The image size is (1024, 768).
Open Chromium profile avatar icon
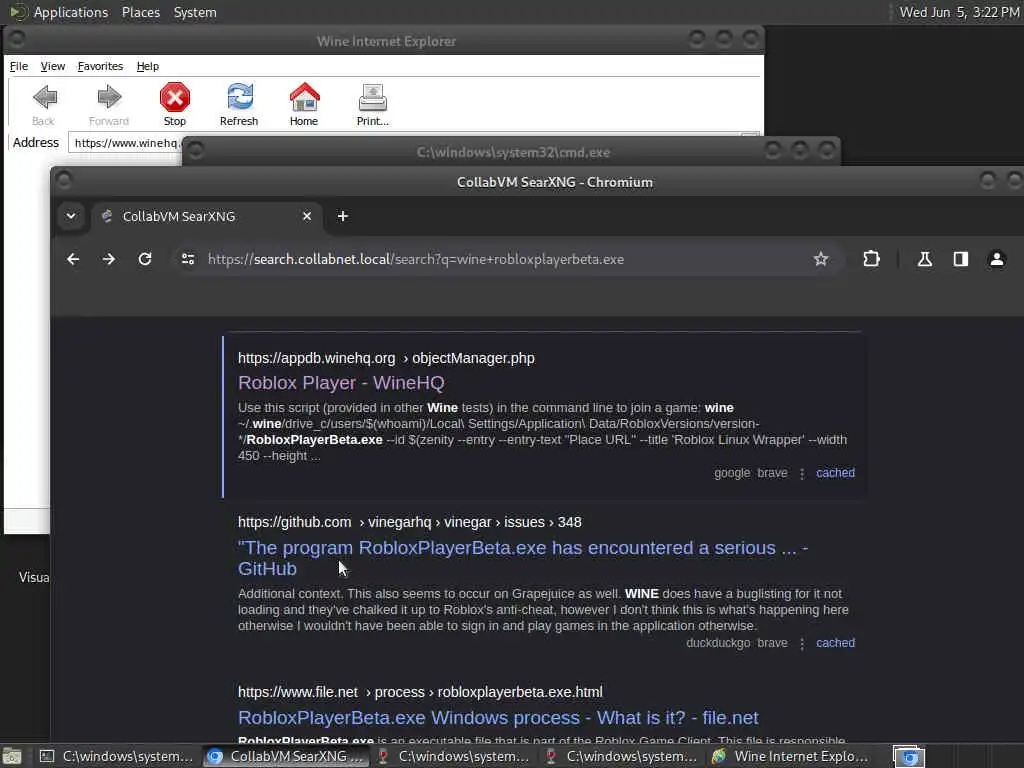tap(997, 259)
